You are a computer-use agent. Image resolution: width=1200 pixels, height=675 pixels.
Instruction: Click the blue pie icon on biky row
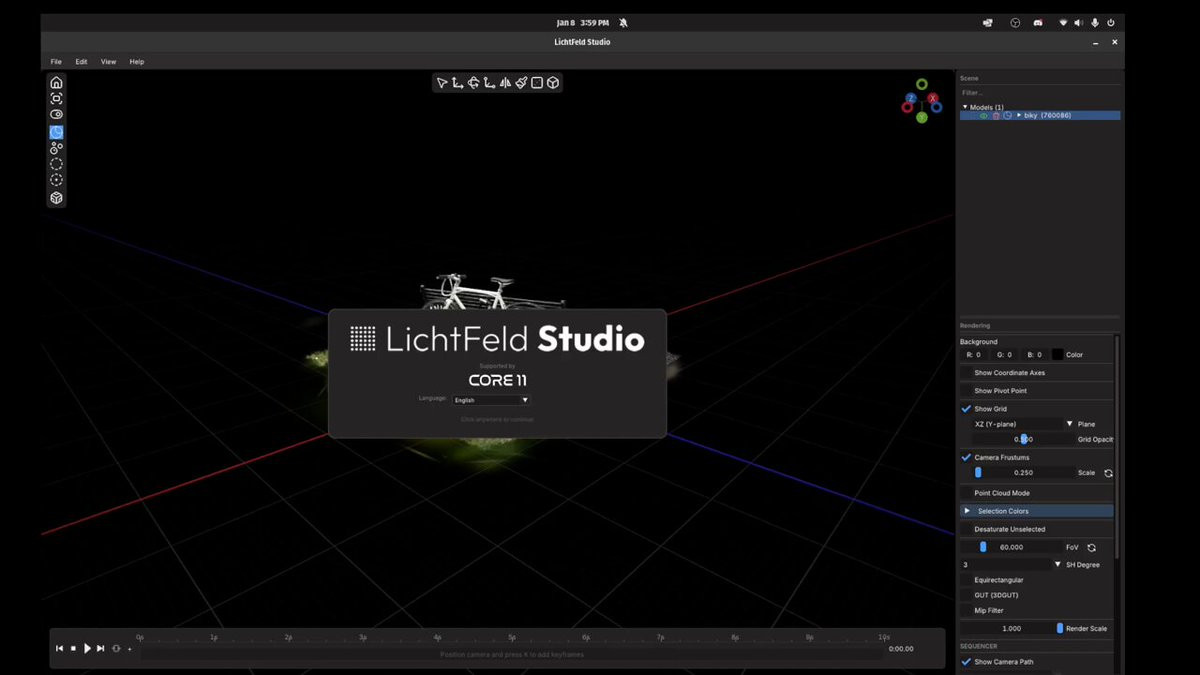point(1008,116)
